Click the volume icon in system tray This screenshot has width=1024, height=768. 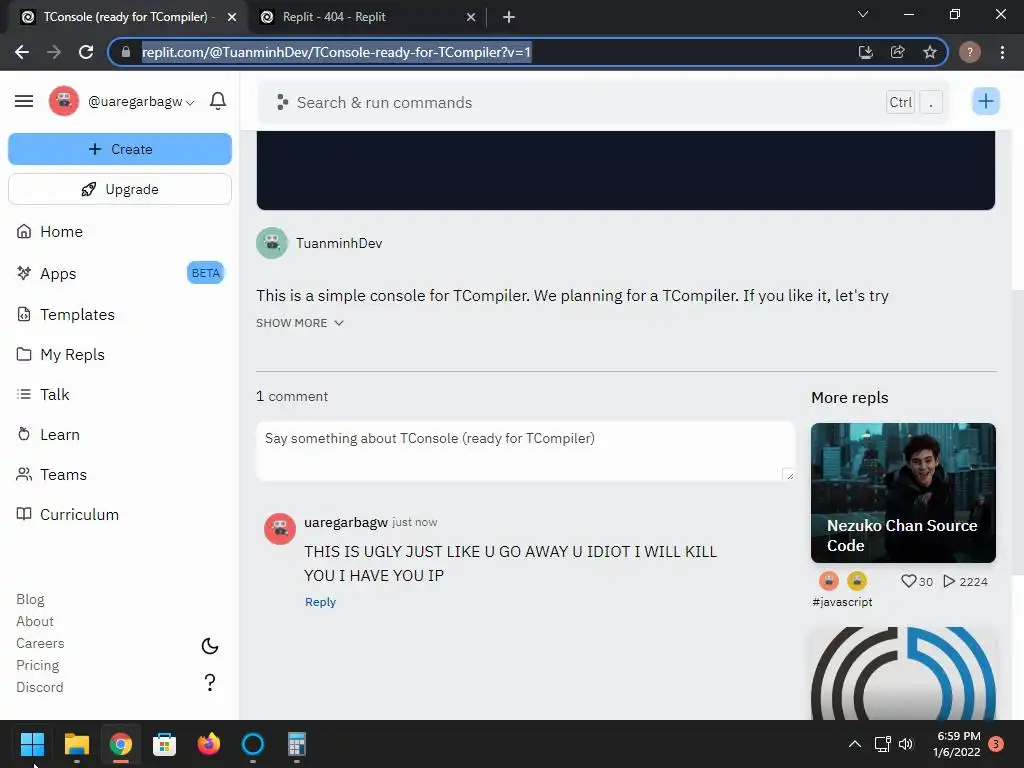[906, 744]
